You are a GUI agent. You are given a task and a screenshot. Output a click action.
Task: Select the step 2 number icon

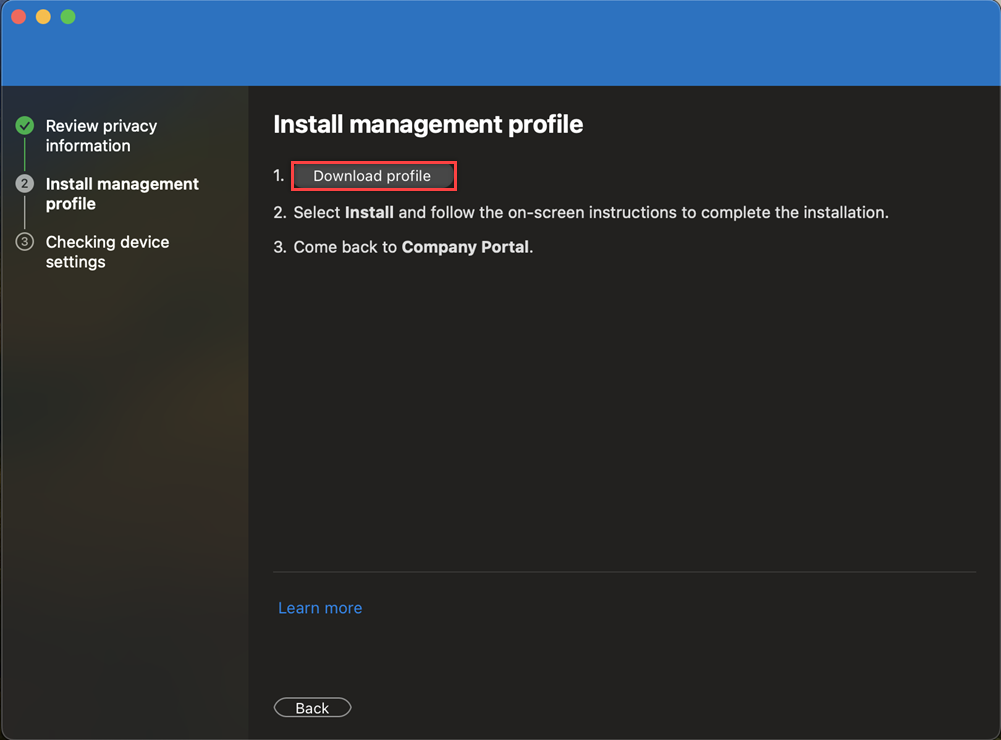tap(25, 184)
